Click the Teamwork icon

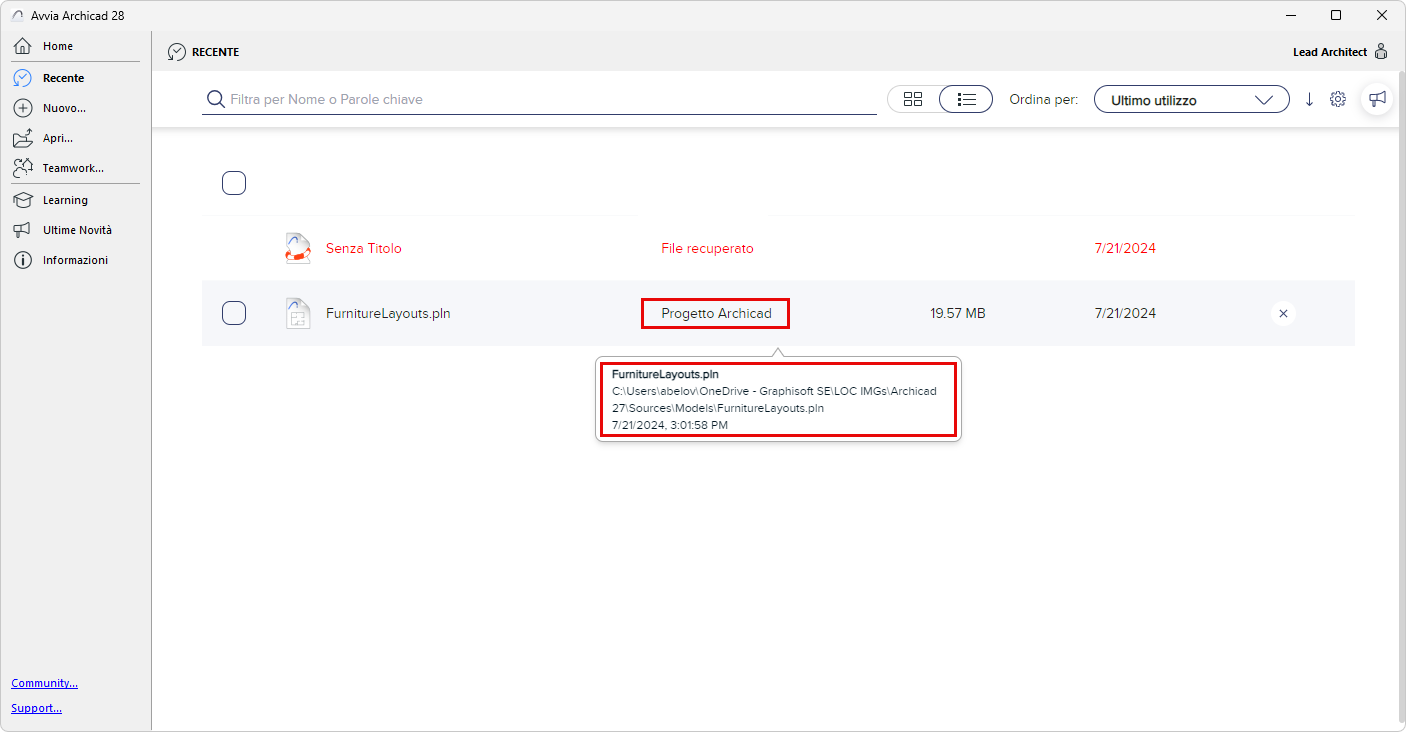coord(23,168)
